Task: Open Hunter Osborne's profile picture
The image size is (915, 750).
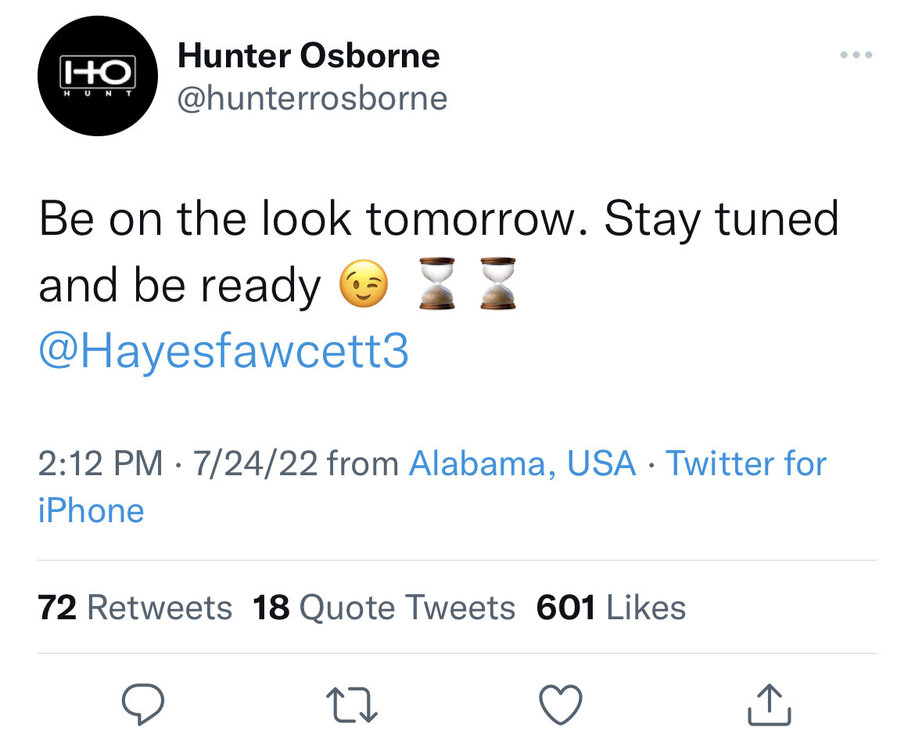Action: 98,75
